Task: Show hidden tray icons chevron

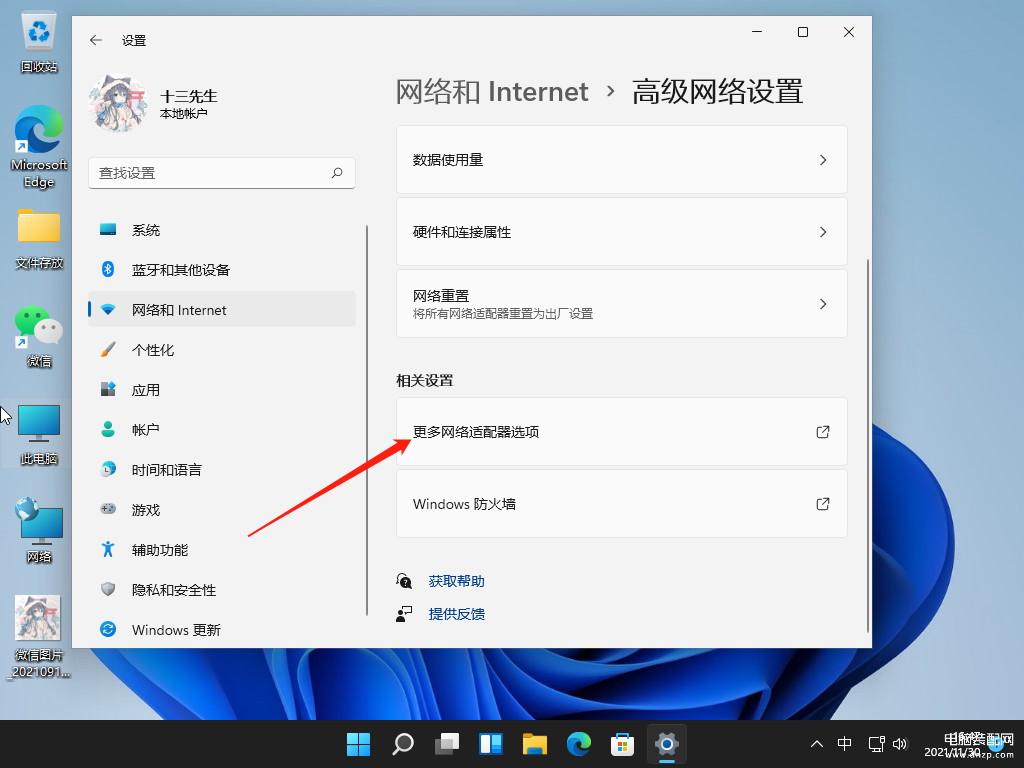Action: click(816, 744)
